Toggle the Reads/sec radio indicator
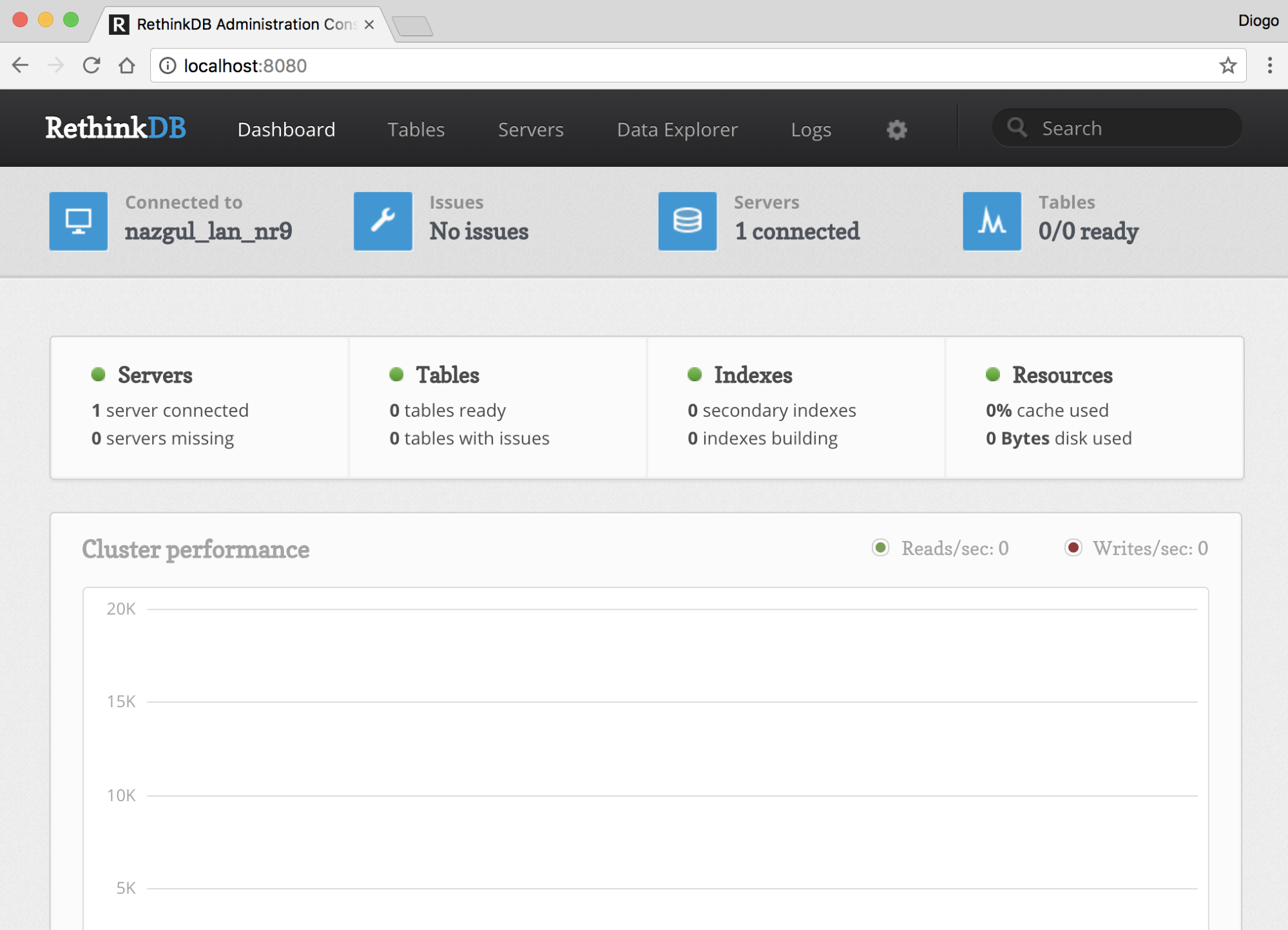This screenshot has width=1288, height=930. (880, 547)
